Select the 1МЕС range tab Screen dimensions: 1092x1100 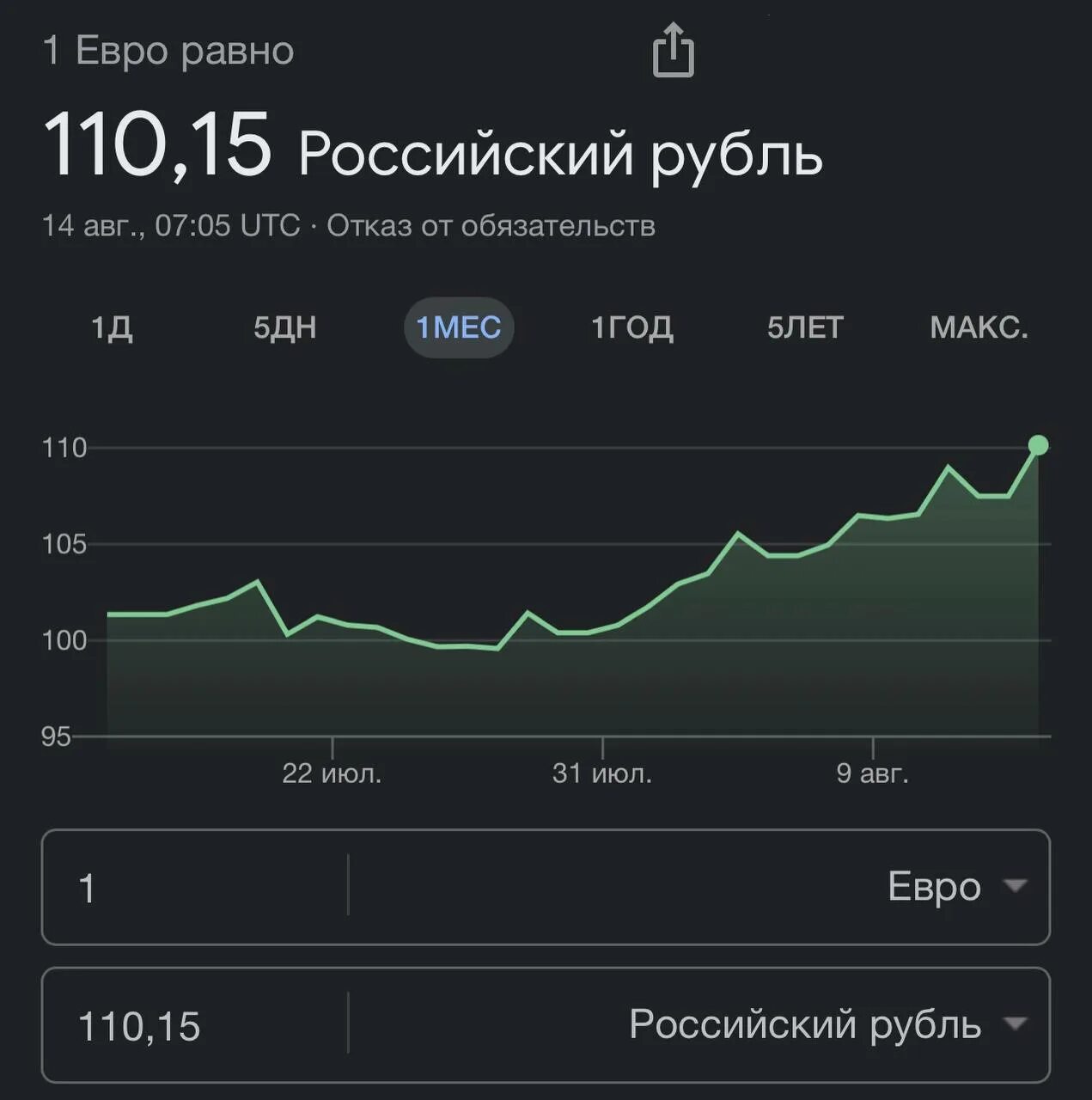point(459,327)
